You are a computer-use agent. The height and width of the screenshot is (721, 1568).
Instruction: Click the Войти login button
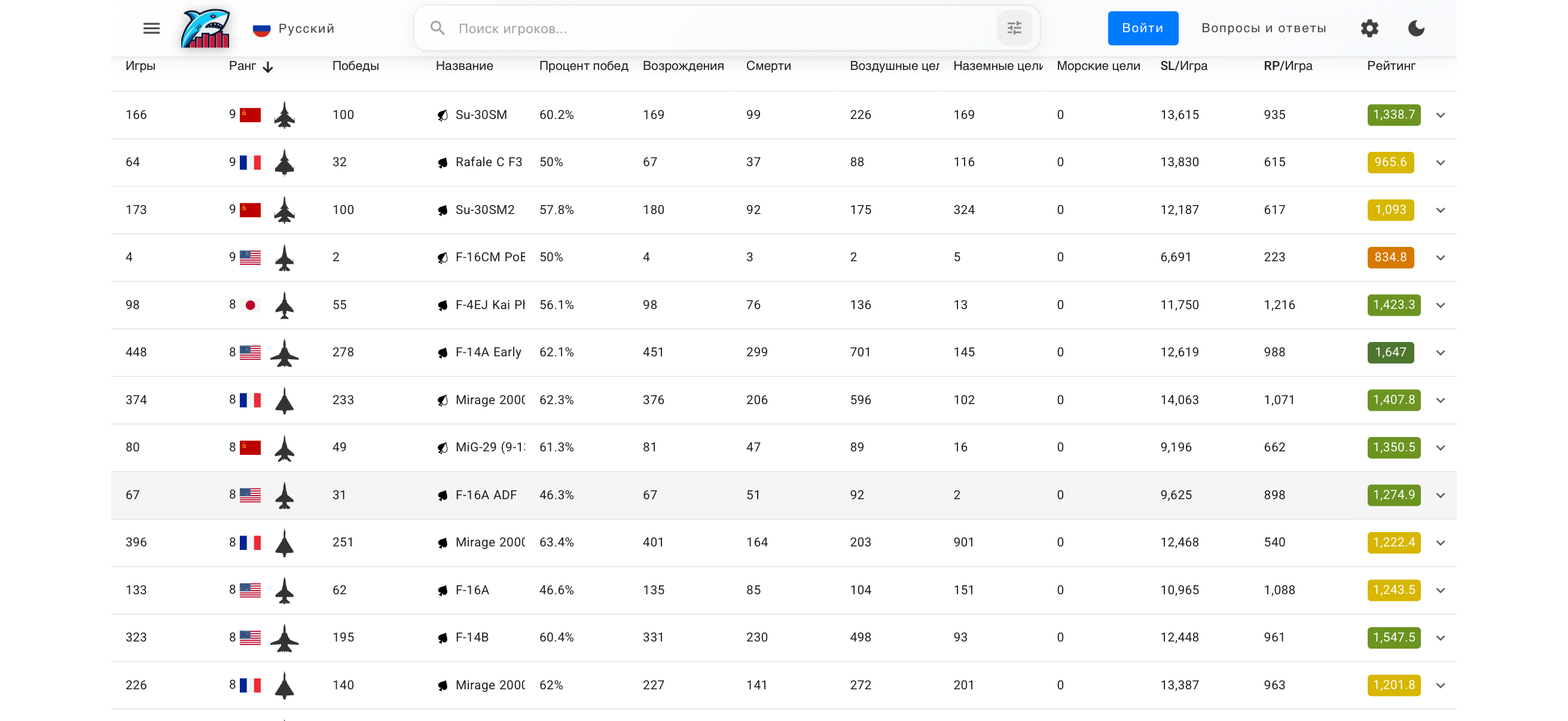(1143, 28)
